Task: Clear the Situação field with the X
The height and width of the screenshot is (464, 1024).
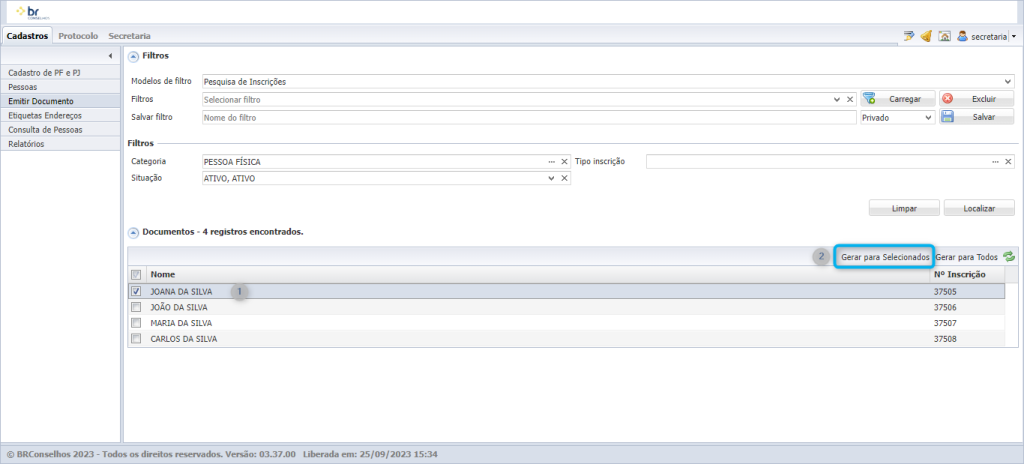Action: (x=564, y=178)
